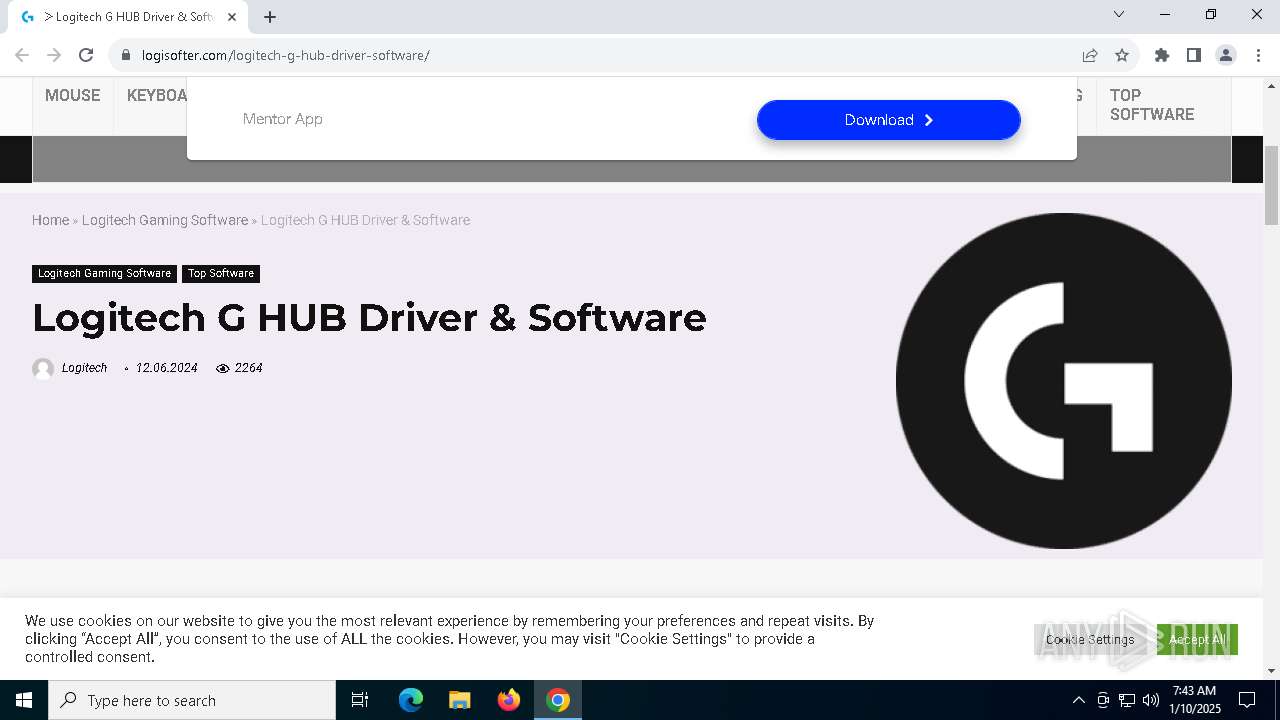Click the site lock icon in address bar

(x=125, y=55)
